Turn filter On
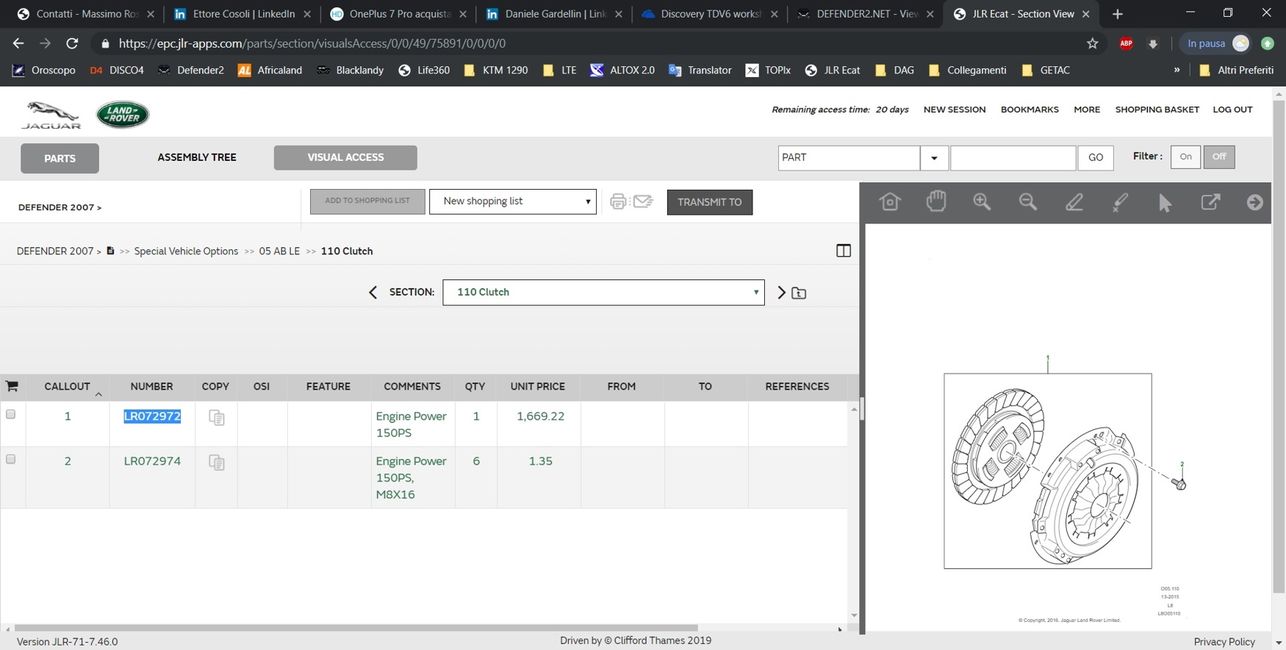Viewport: 1286px width, 650px height. pos(1186,157)
